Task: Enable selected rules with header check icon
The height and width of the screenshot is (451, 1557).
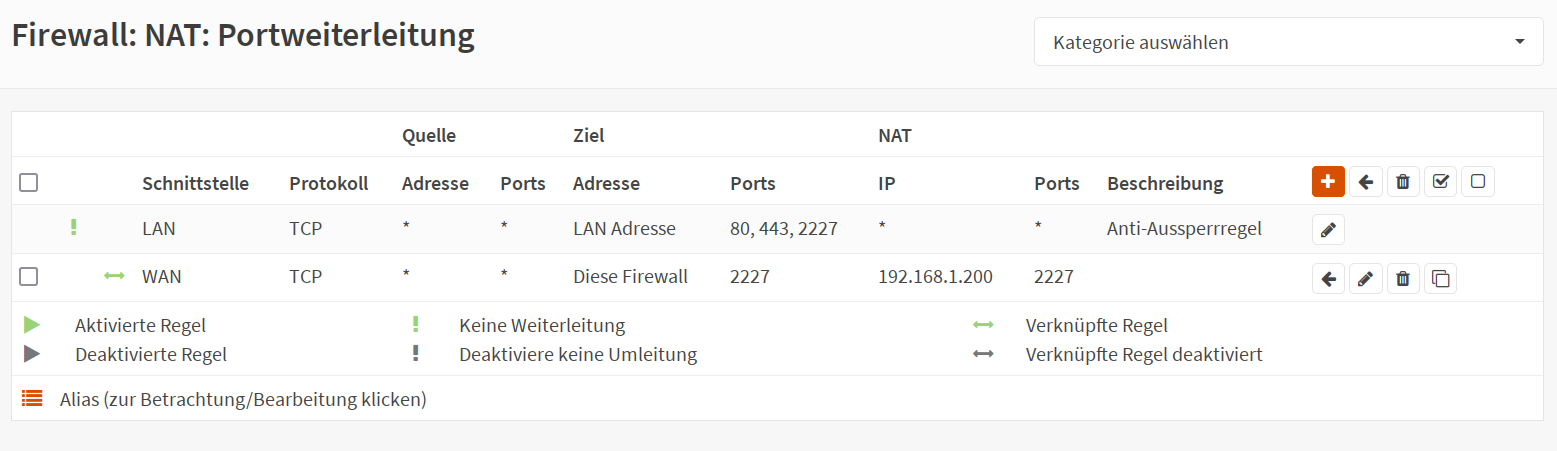Action: 1440,182
